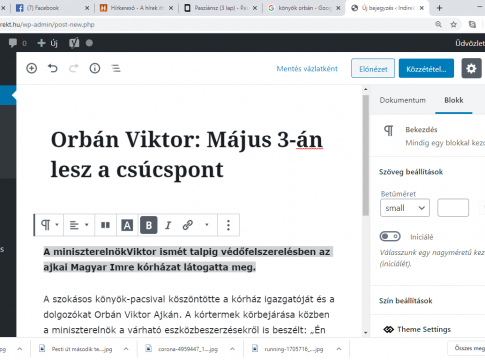Switch to the Dokumentum tab

(x=402, y=100)
